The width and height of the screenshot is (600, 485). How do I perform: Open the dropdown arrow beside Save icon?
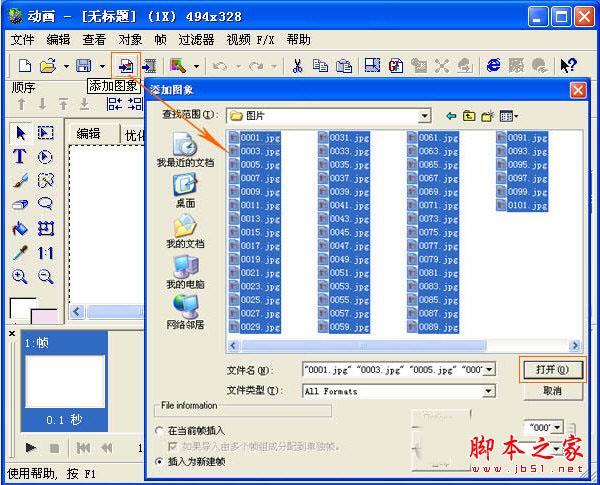[102, 67]
